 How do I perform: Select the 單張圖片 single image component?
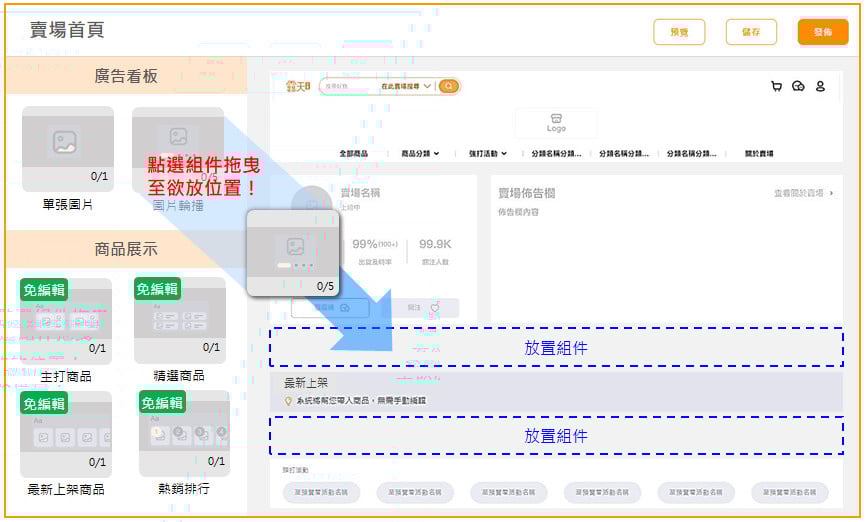click(68, 149)
